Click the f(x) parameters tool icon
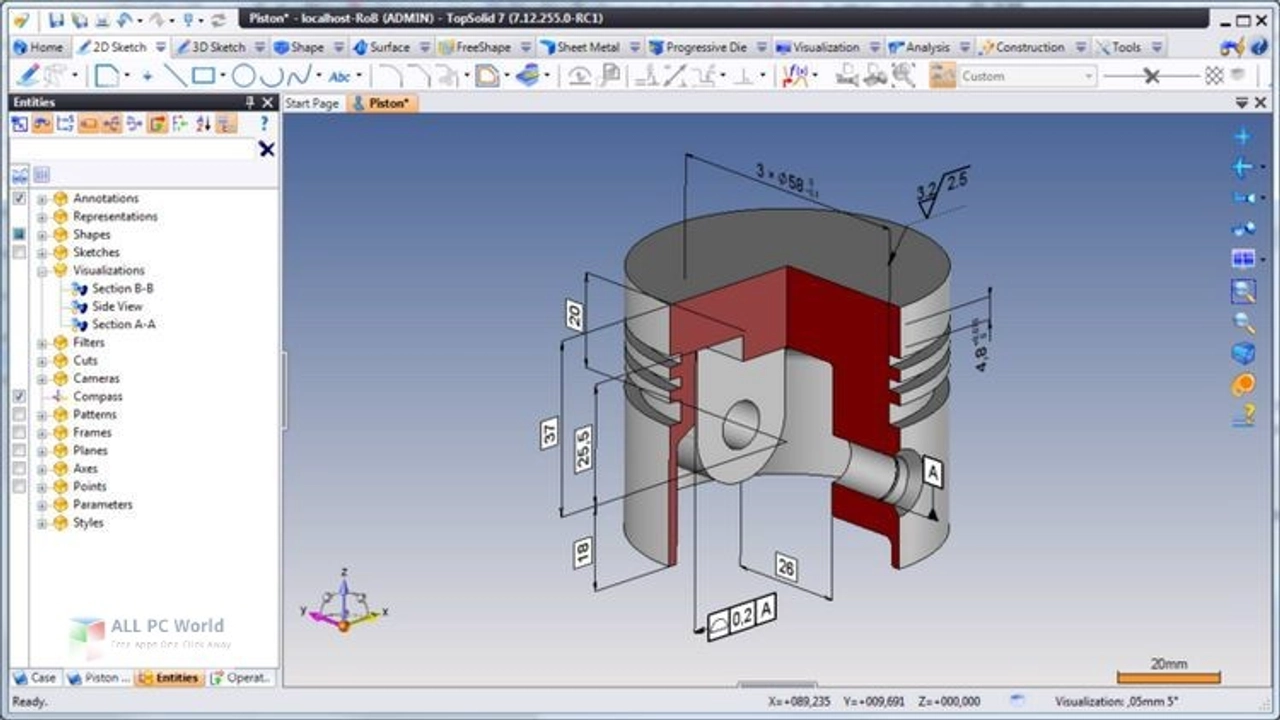Viewport: 1280px width, 720px height. point(796,76)
